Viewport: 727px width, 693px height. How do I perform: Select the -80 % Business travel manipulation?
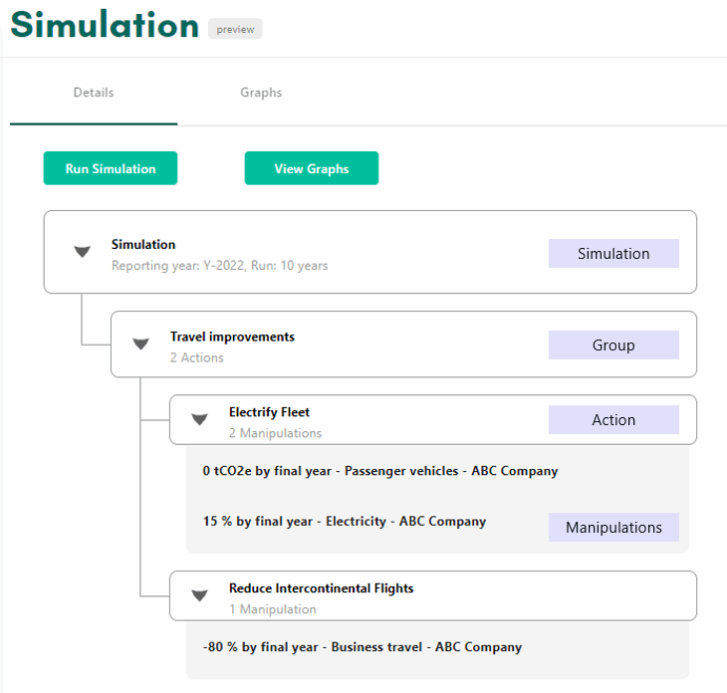(362, 647)
